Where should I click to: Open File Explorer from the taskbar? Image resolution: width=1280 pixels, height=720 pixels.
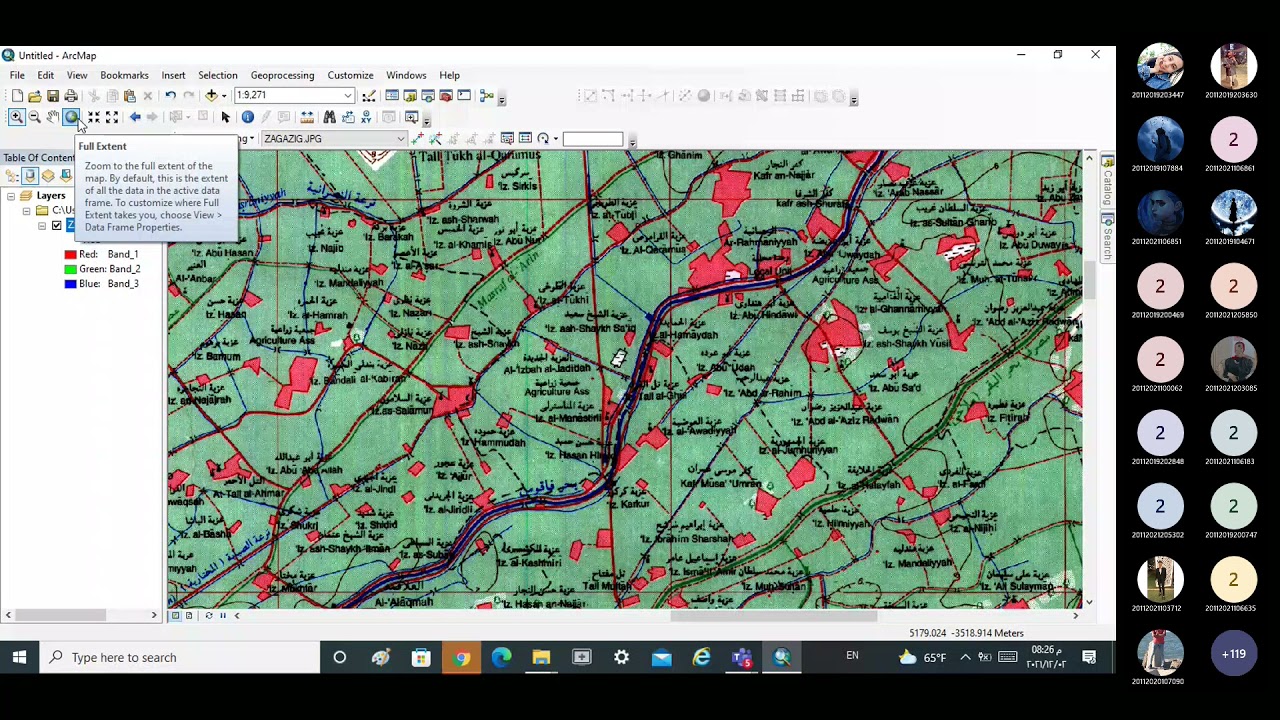click(541, 657)
